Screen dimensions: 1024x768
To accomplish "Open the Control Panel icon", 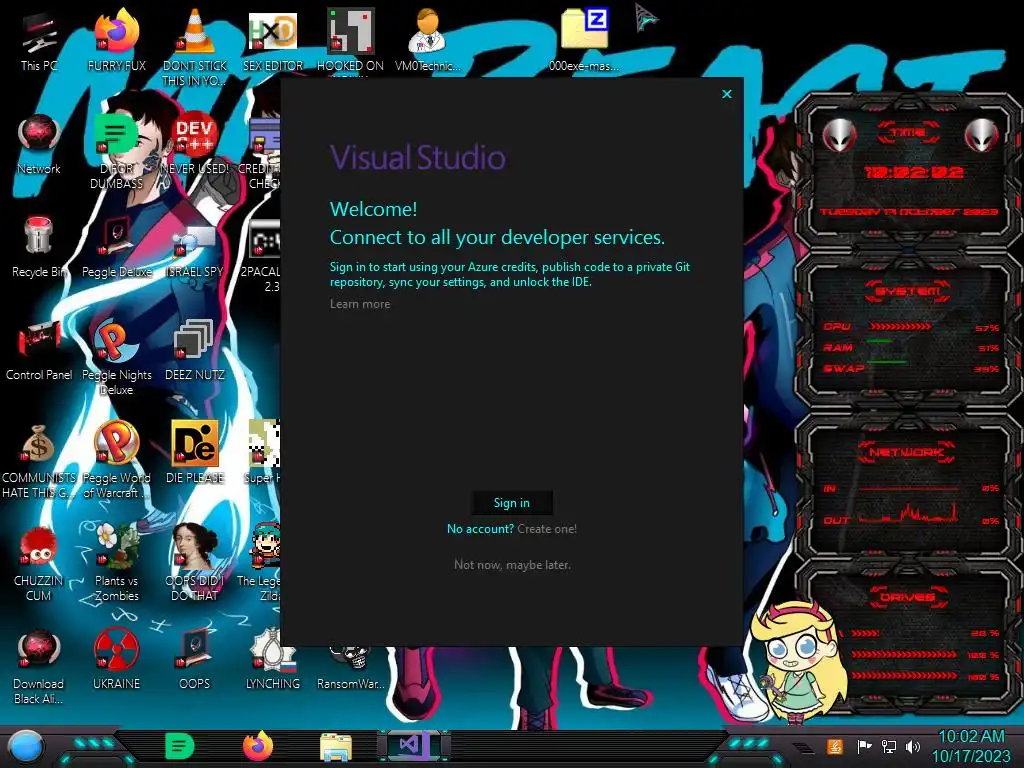I will coord(39,350).
